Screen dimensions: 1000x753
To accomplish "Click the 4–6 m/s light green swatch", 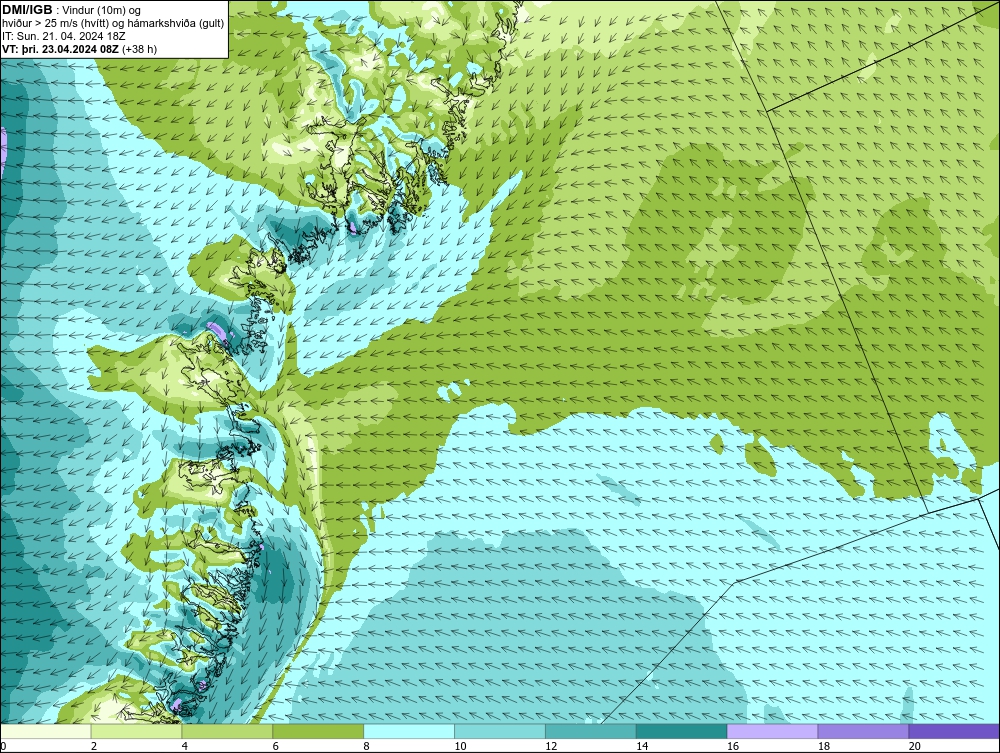I will coord(227,731).
